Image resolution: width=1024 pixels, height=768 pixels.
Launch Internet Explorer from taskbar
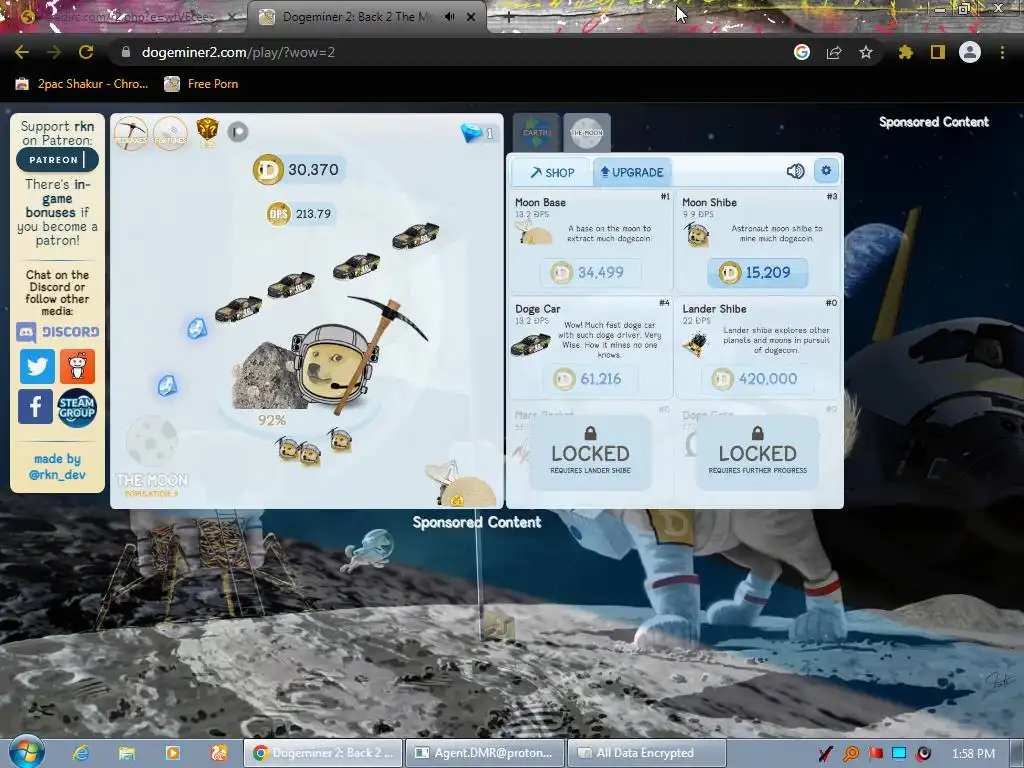click(81, 753)
